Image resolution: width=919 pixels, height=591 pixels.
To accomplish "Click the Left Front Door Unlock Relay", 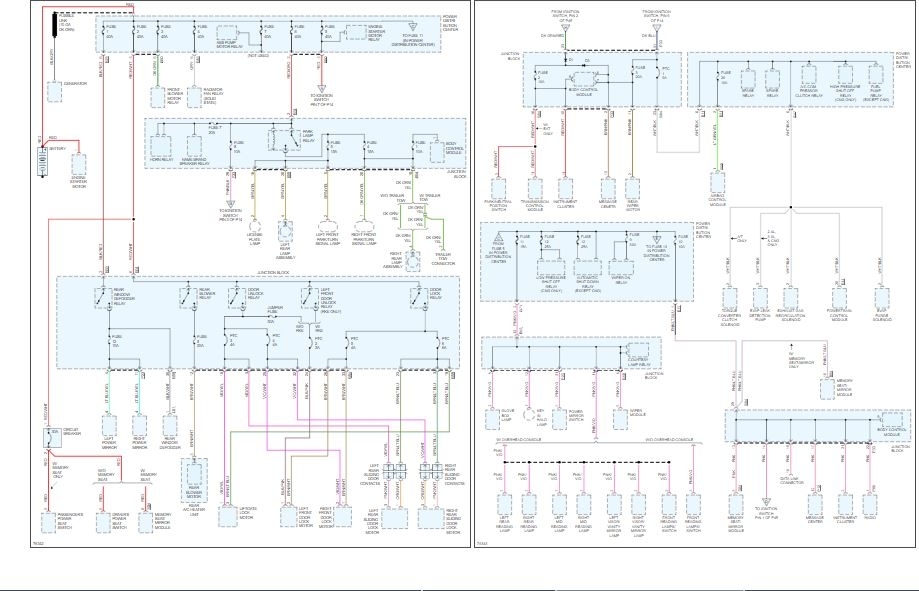I will click(310, 298).
